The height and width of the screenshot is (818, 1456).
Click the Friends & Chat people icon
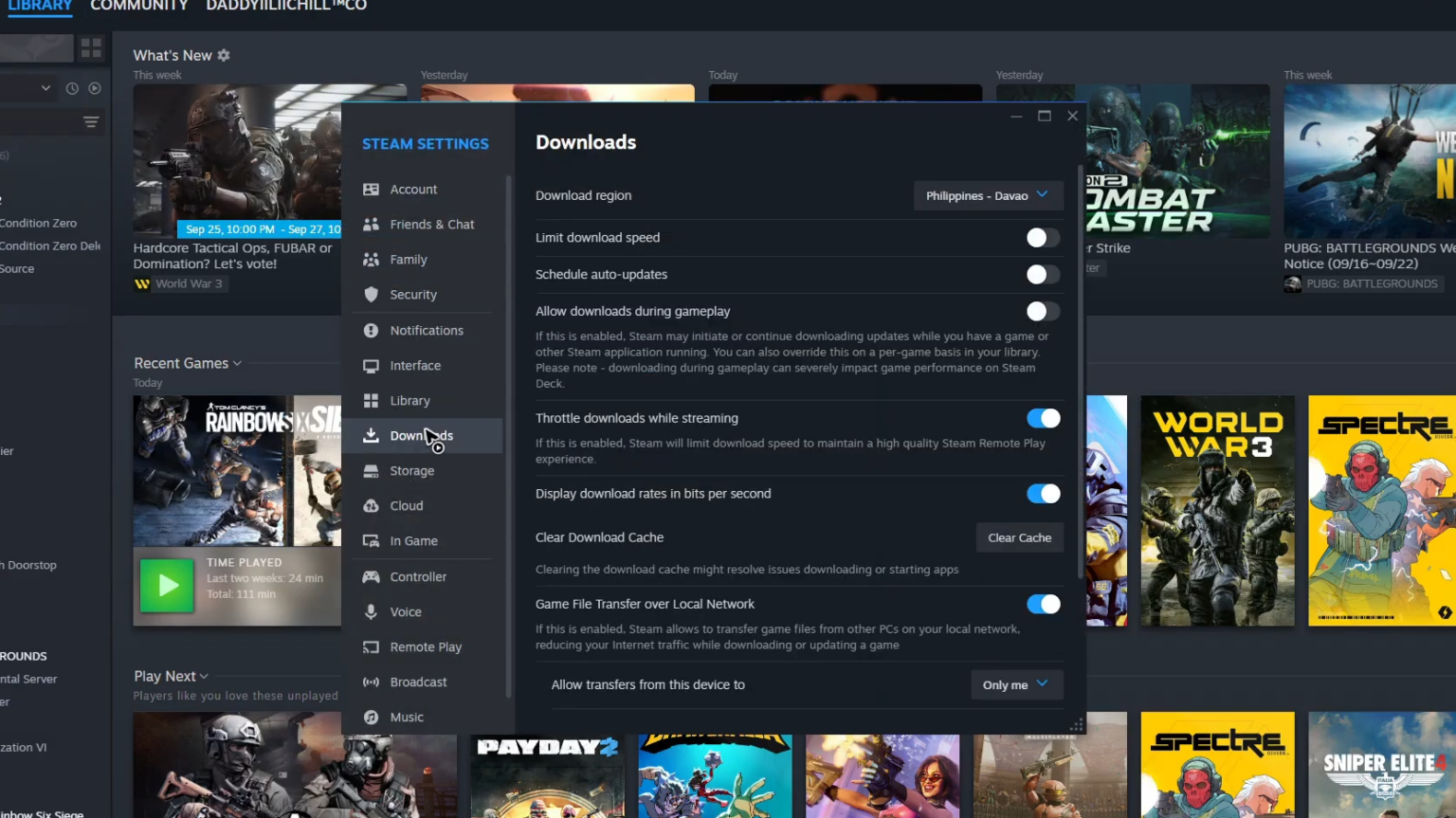pyautogui.click(x=371, y=225)
